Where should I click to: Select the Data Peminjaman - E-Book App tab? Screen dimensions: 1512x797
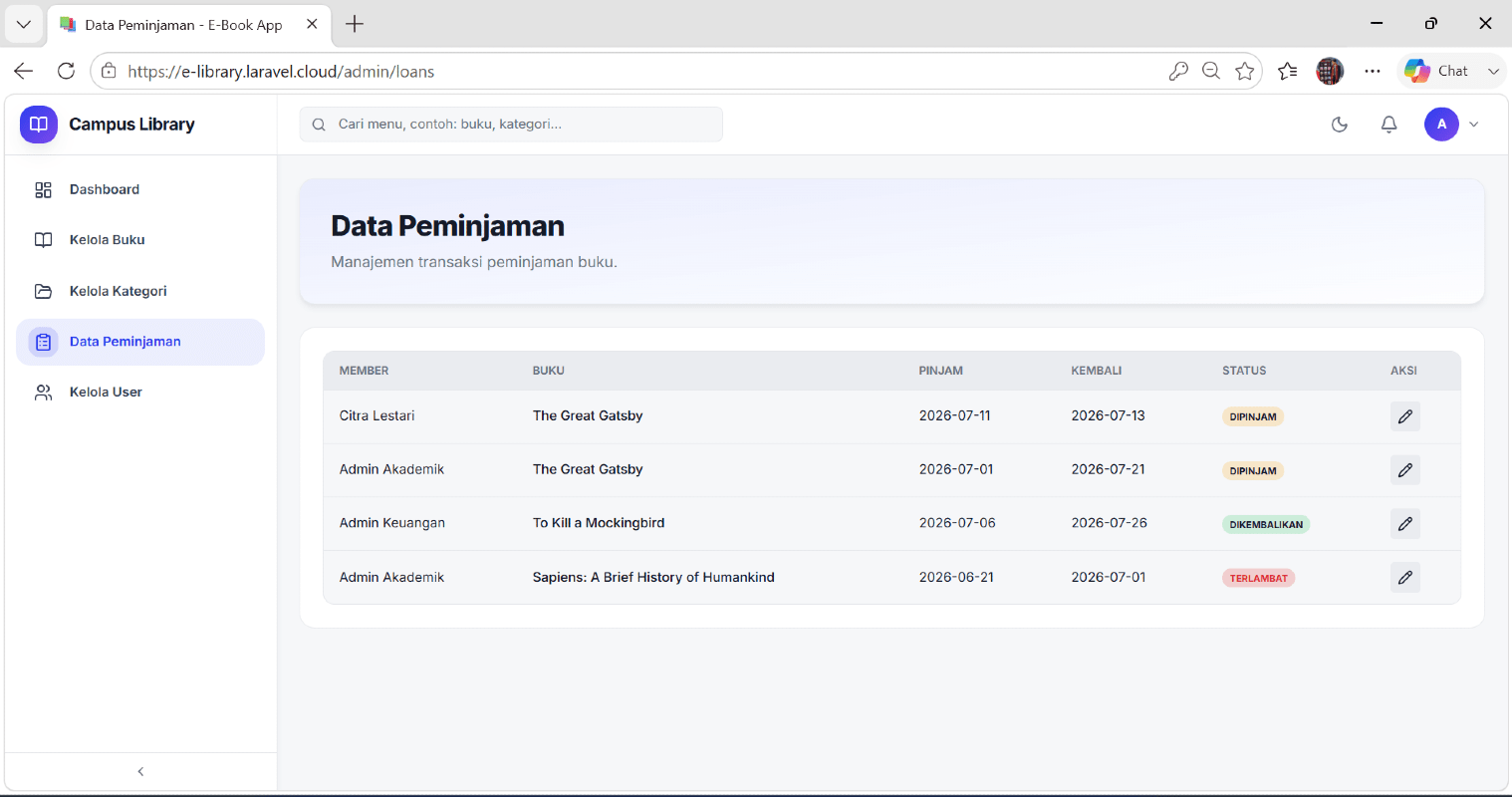click(x=189, y=25)
